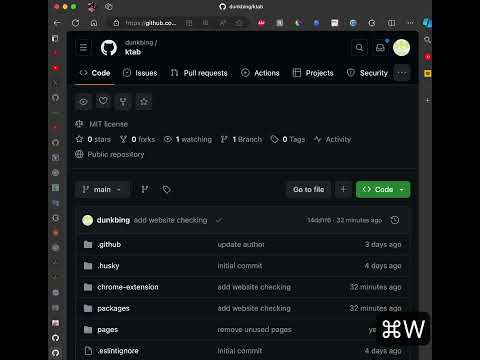
Task: Click the heart sponsor button
Action: tap(103, 101)
